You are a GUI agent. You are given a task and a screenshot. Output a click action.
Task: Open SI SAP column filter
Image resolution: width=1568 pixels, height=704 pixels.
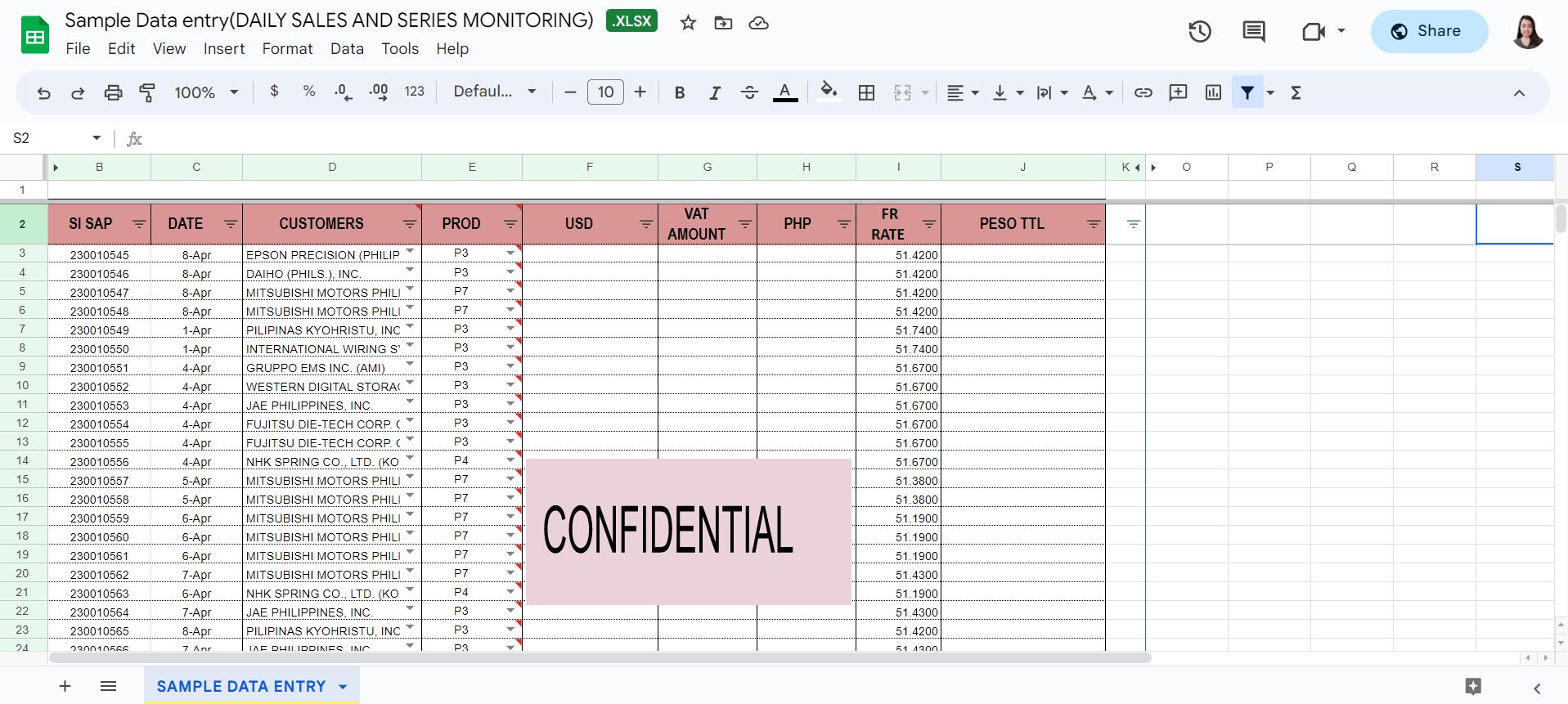coord(139,224)
